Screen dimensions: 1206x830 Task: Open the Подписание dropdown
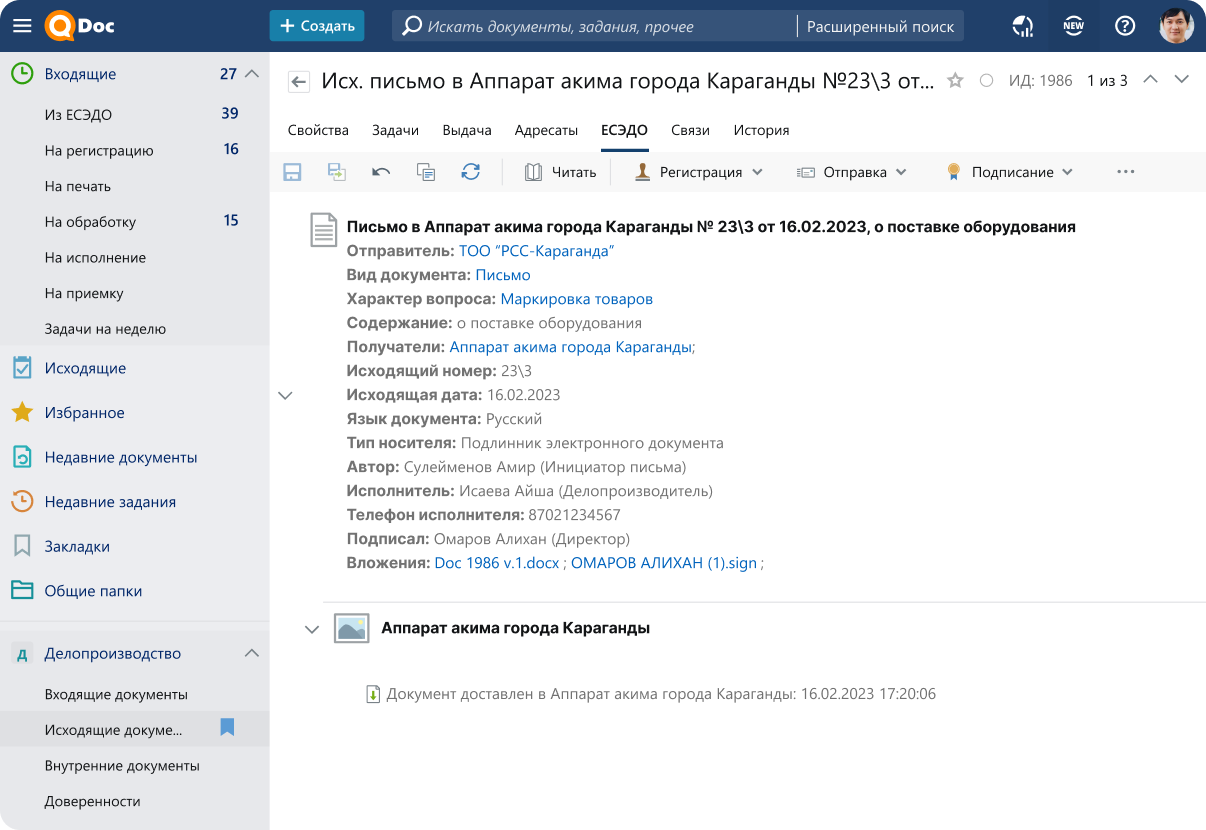pyautogui.click(x=1010, y=172)
